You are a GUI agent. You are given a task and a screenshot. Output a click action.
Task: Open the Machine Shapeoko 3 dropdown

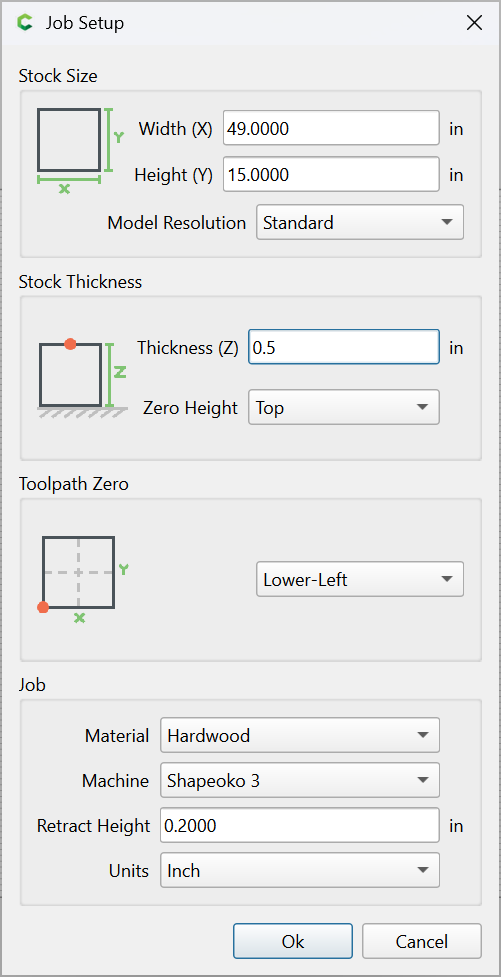click(x=300, y=780)
